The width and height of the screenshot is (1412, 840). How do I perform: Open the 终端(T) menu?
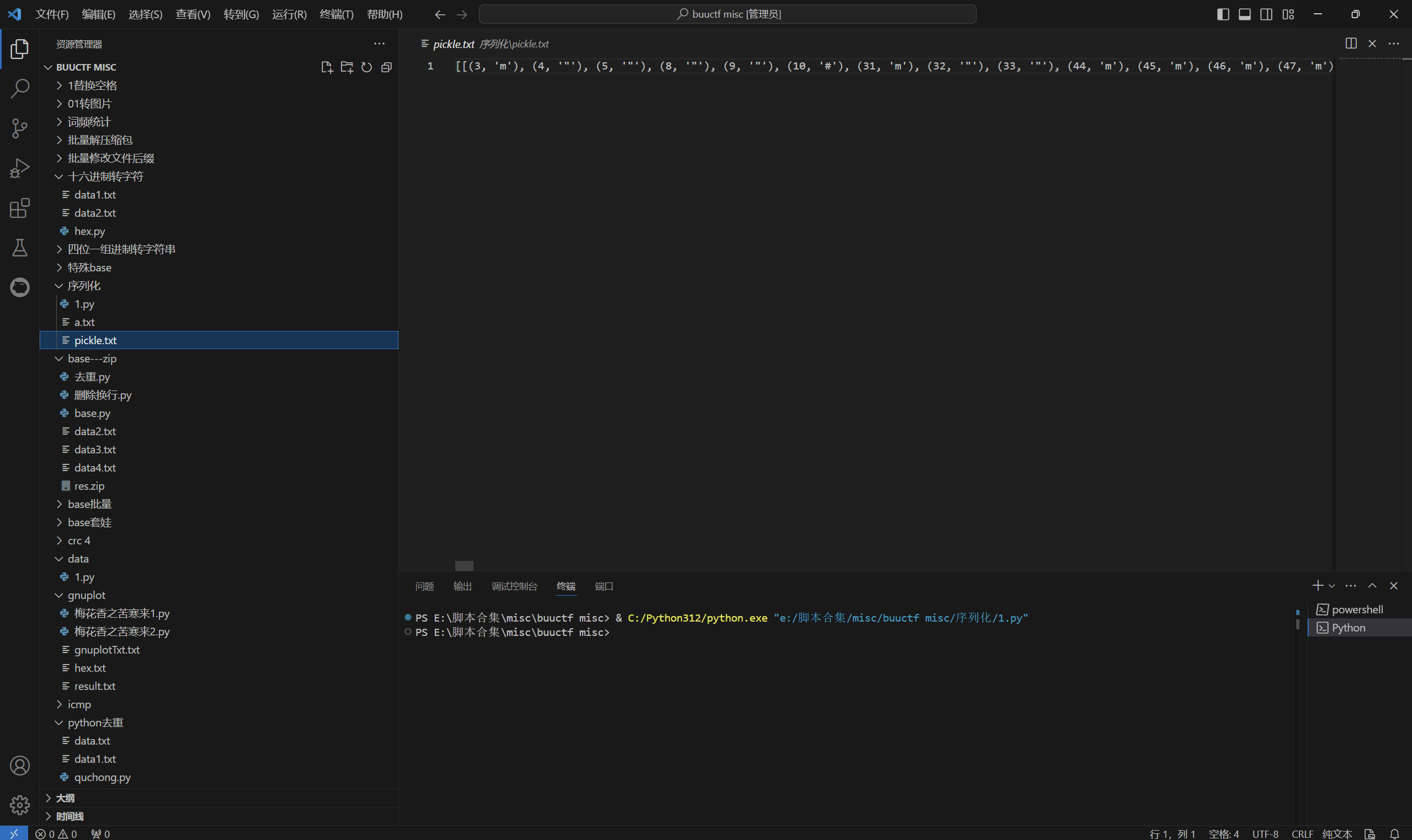pyautogui.click(x=336, y=14)
